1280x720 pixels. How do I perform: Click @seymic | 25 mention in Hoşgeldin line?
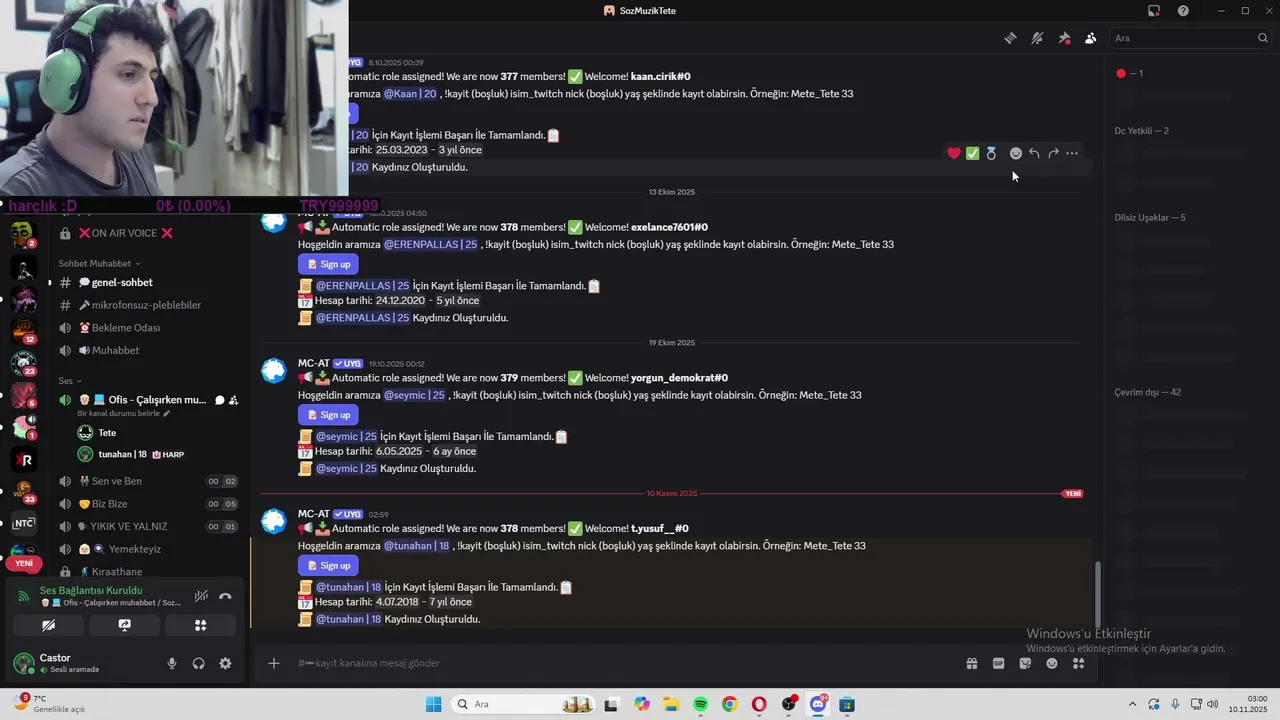click(x=415, y=395)
